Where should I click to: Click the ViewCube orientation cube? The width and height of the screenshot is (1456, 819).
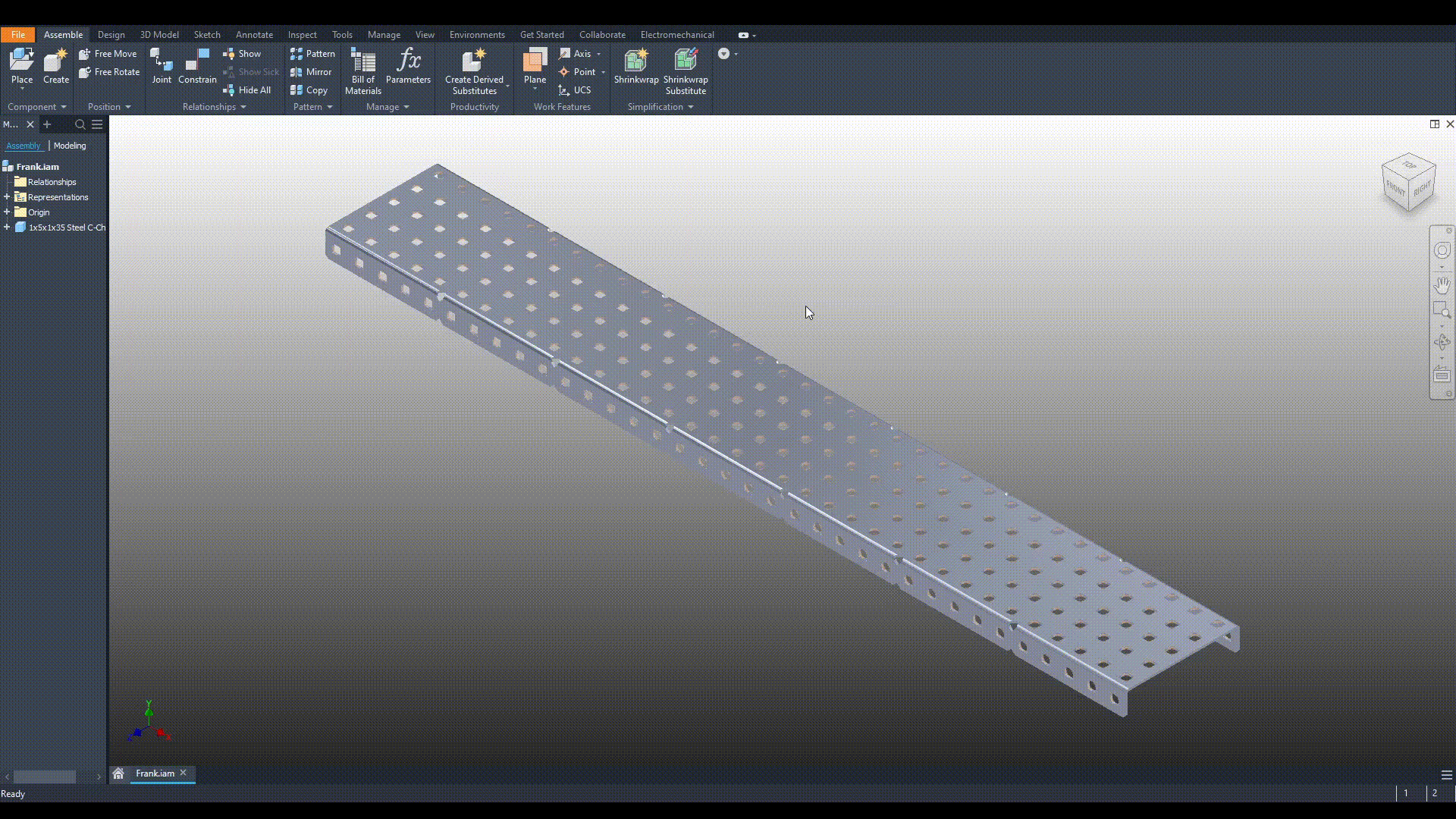click(x=1409, y=183)
